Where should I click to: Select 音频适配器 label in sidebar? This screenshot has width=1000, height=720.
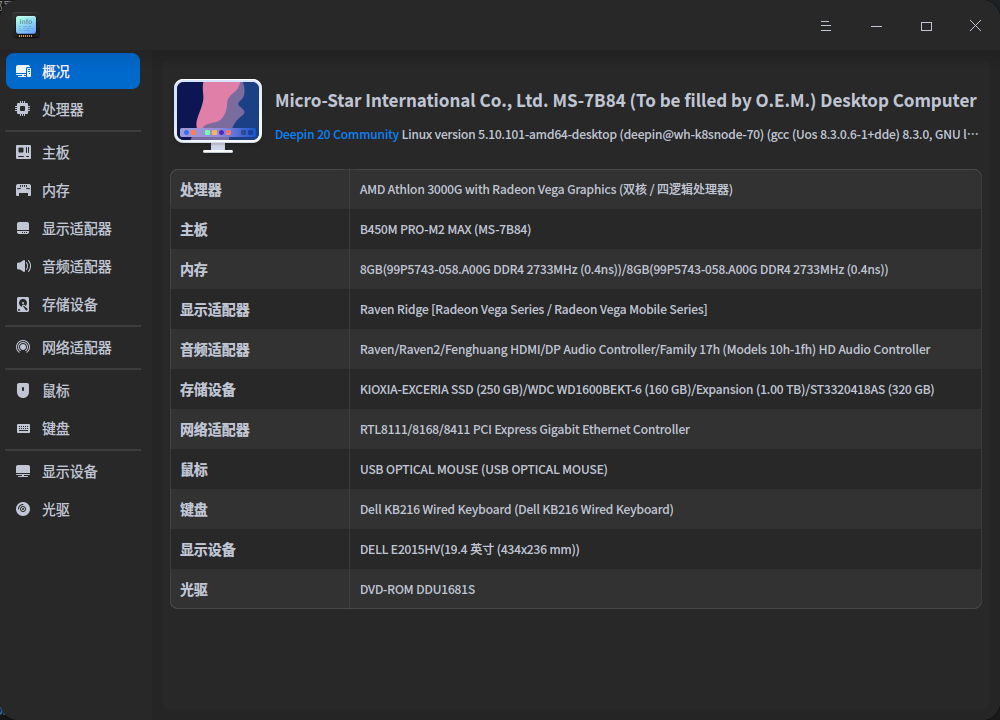(77, 267)
